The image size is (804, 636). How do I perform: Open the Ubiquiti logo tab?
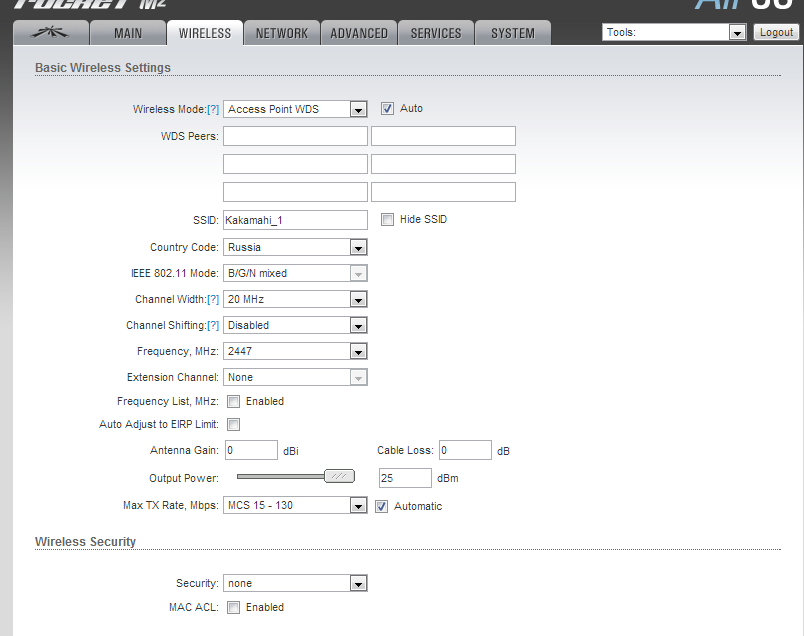[x=51, y=33]
